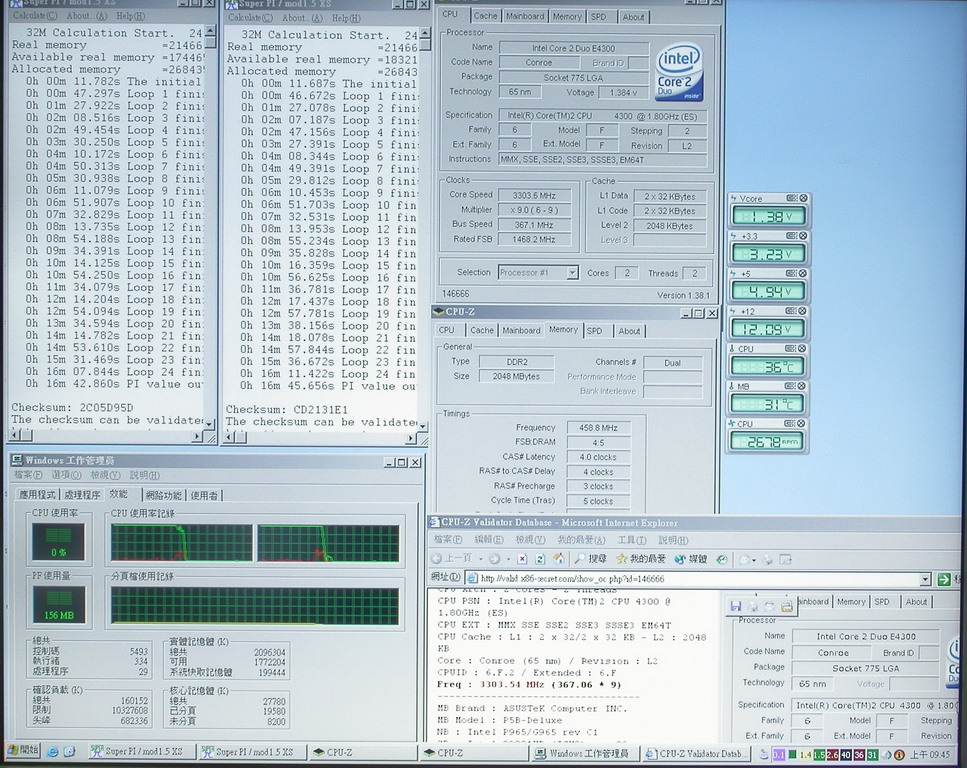
Task: Open the Tools menu in Internet Explorer
Action: point(632,540)
